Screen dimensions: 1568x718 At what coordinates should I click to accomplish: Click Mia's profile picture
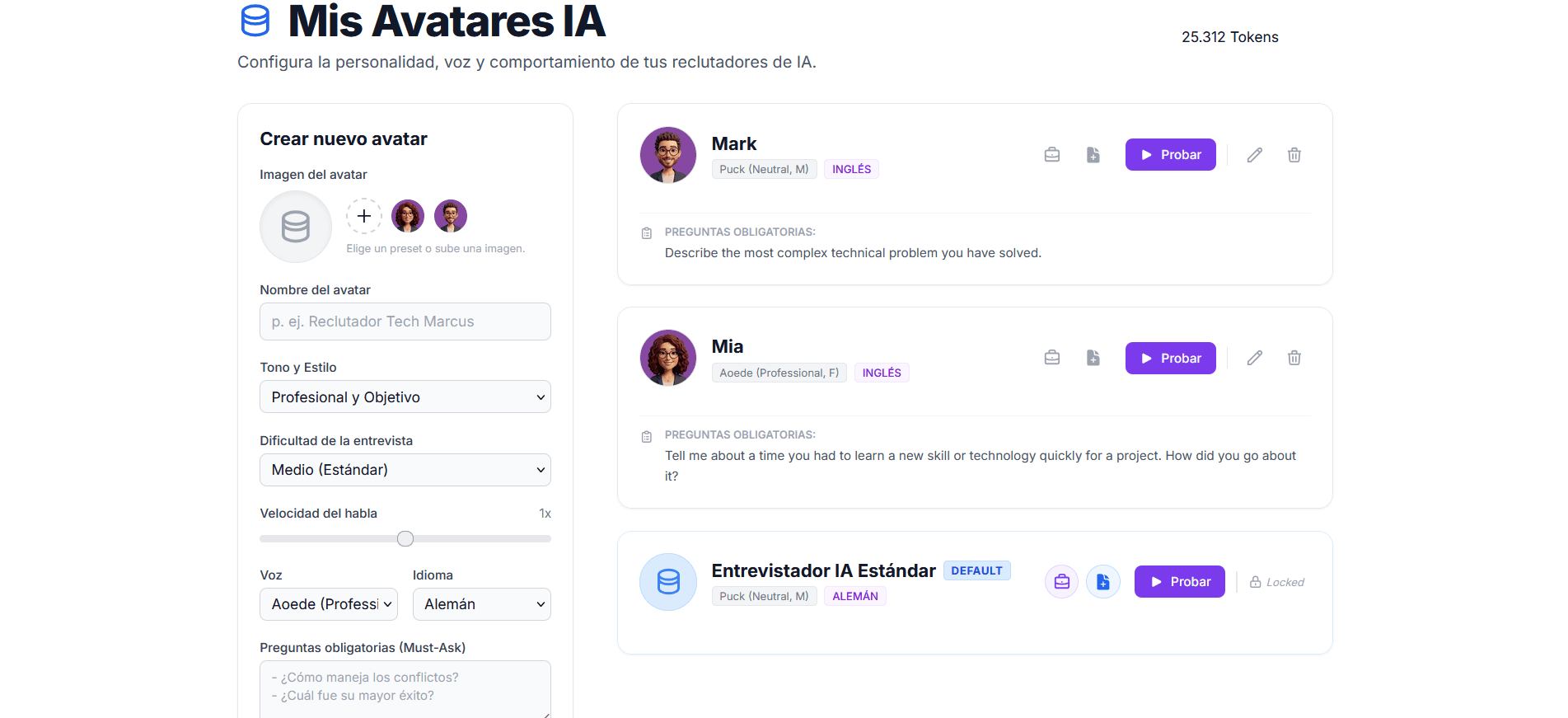668,358
